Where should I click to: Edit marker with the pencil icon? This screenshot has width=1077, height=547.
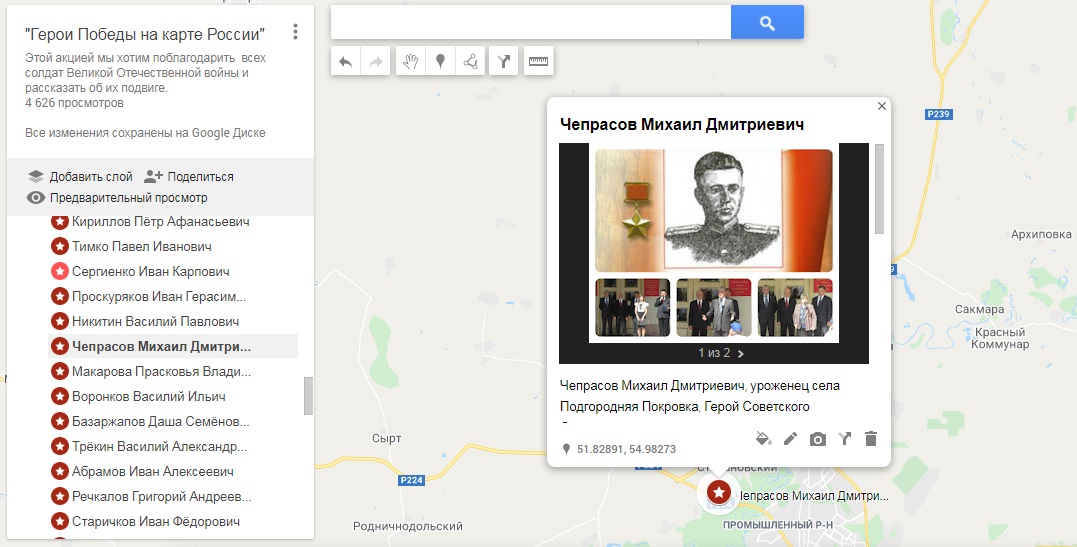point(791,438)
